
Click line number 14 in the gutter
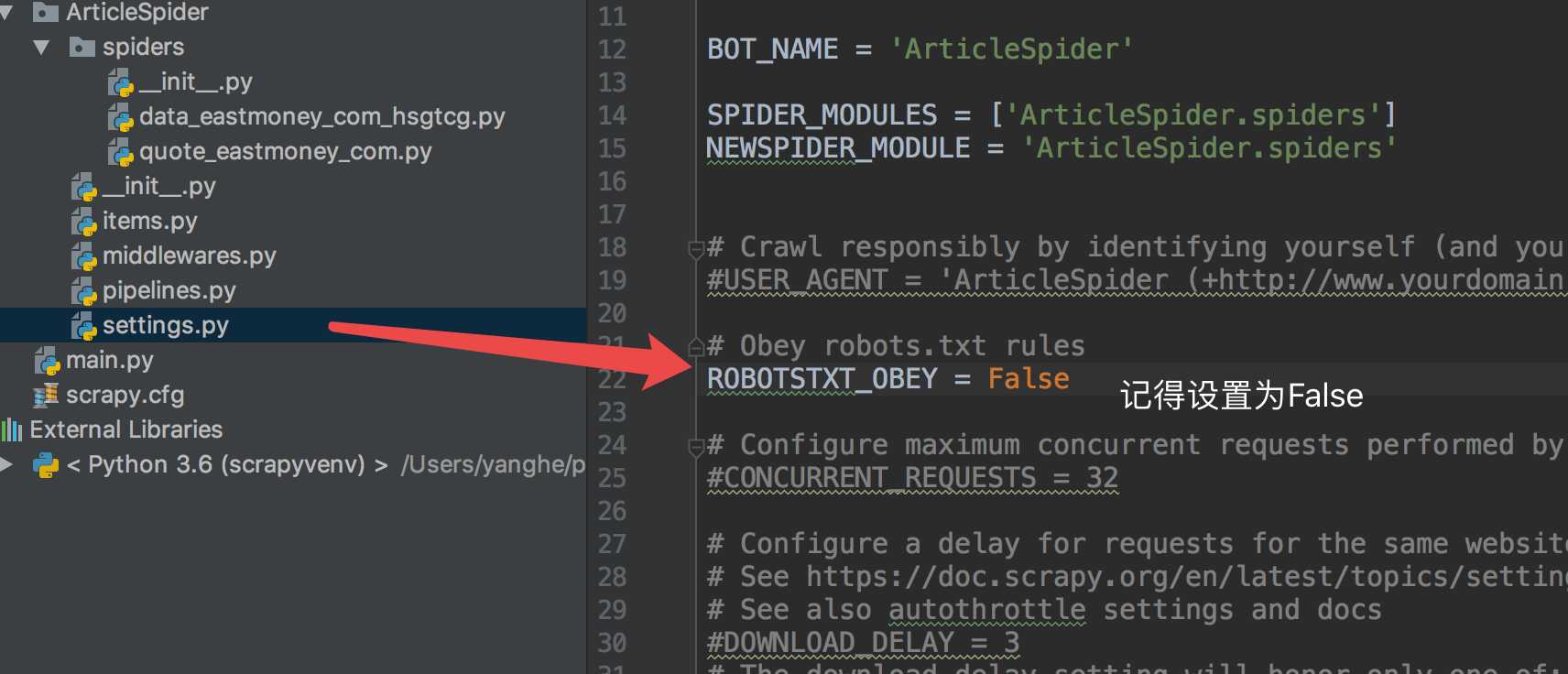613,115
